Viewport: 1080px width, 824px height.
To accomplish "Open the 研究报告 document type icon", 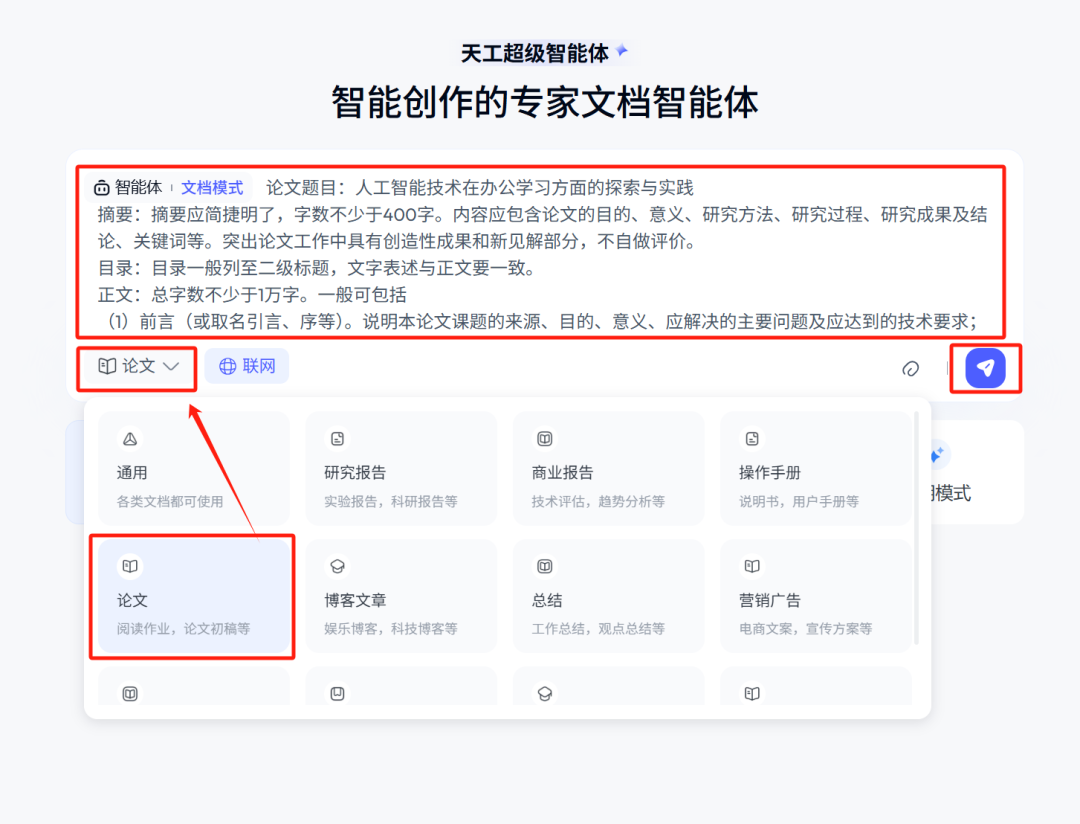I will tap(338, 437).
